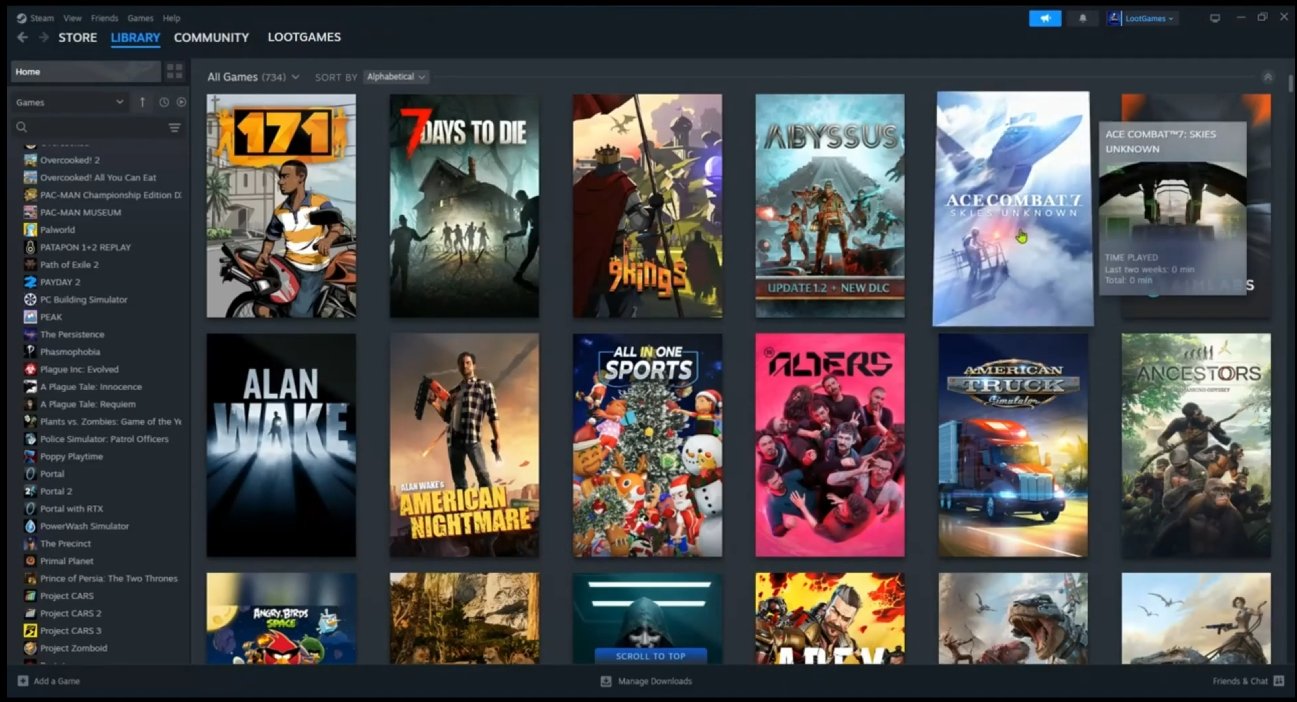The width and height of the screenshot is (1297, 702).
Task: Click the PC Building Simulator icon
Action: tap(31, 299)
